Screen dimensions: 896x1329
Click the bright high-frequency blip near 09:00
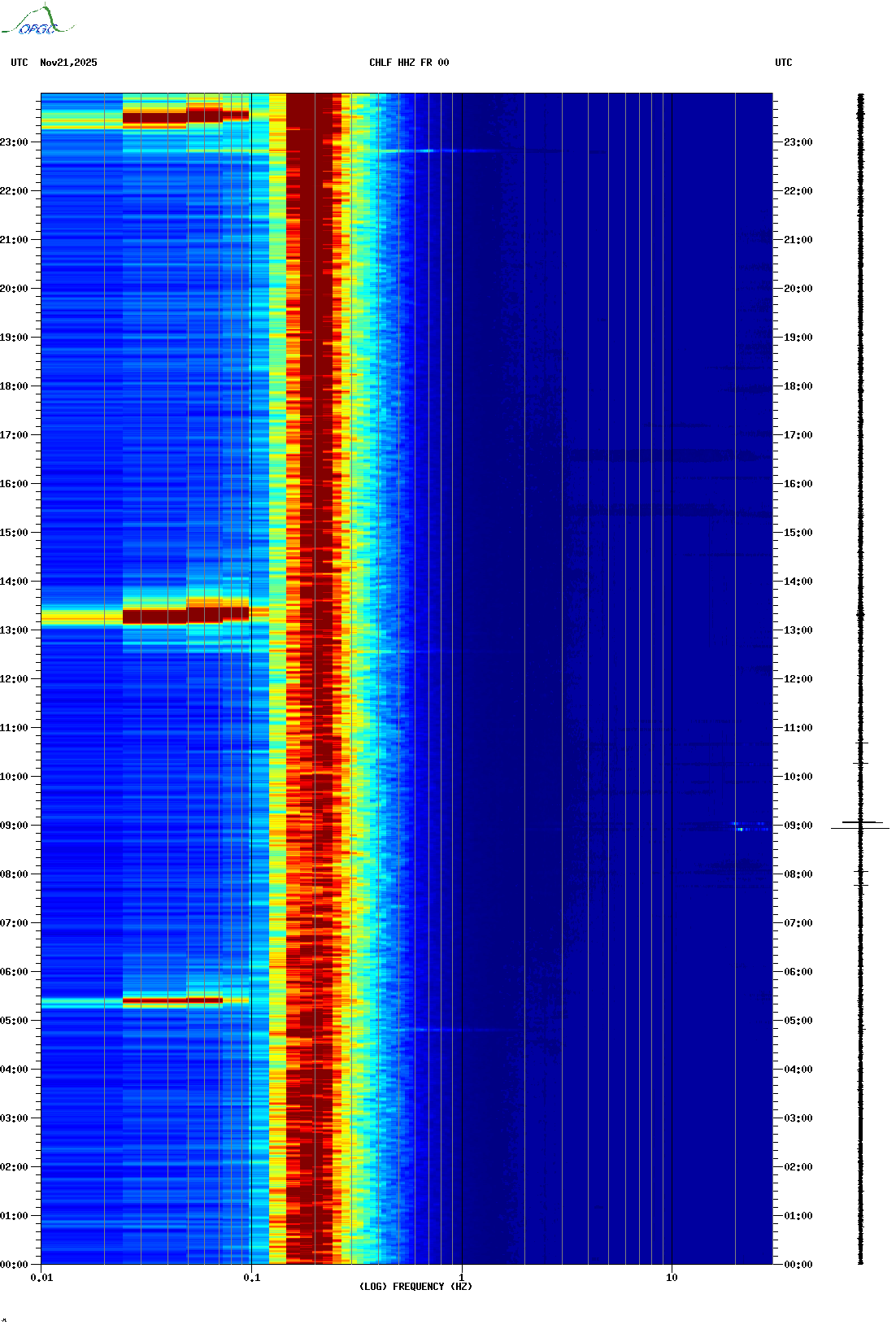[742, 828]
